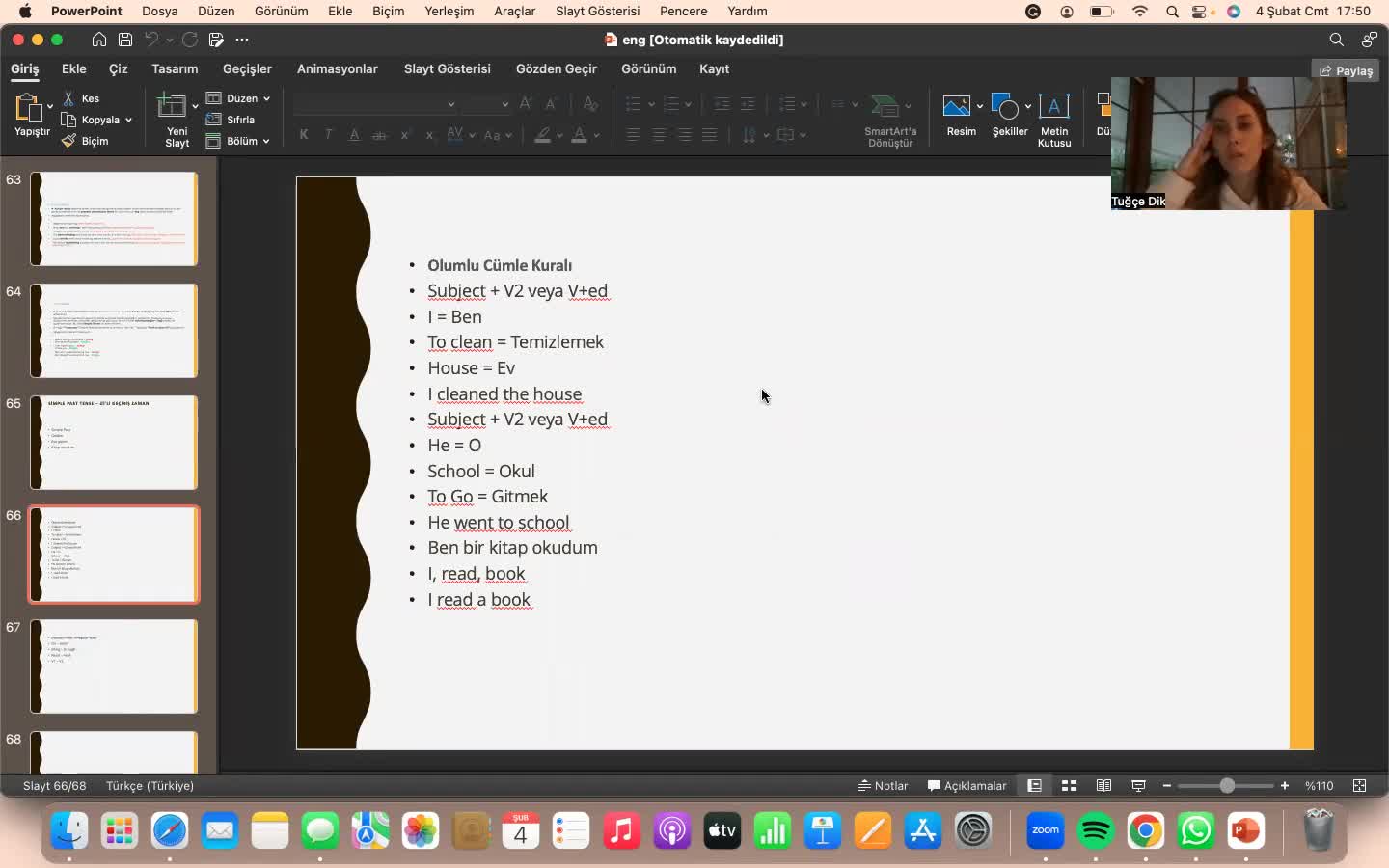Zoom out with the minus button

pos(1167,786)
